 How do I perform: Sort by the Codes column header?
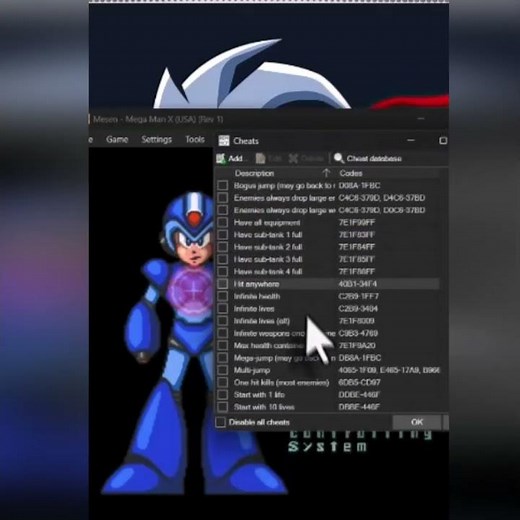click(351, 173)
